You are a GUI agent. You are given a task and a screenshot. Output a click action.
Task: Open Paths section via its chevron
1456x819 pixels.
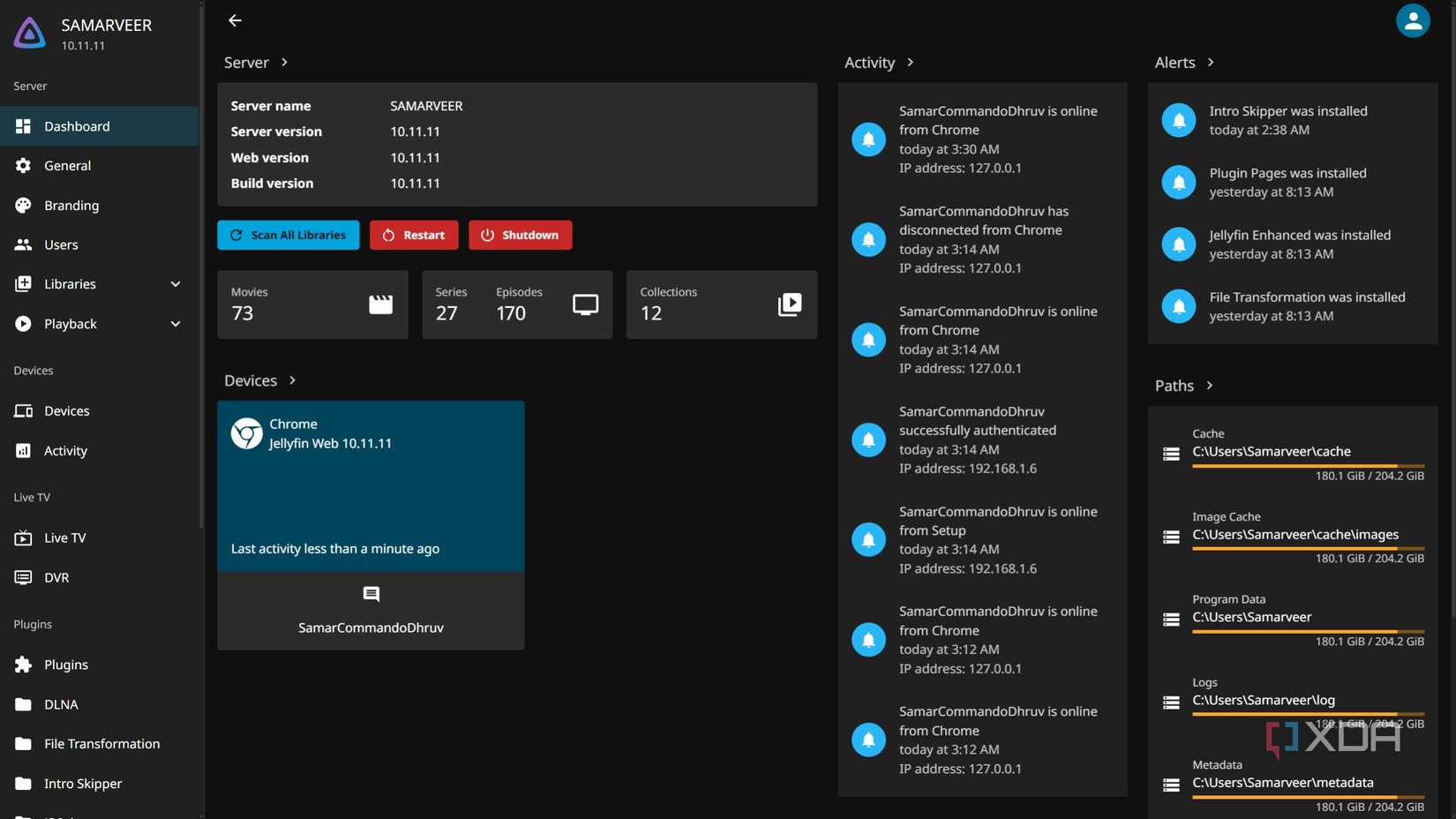[1209, 386]
